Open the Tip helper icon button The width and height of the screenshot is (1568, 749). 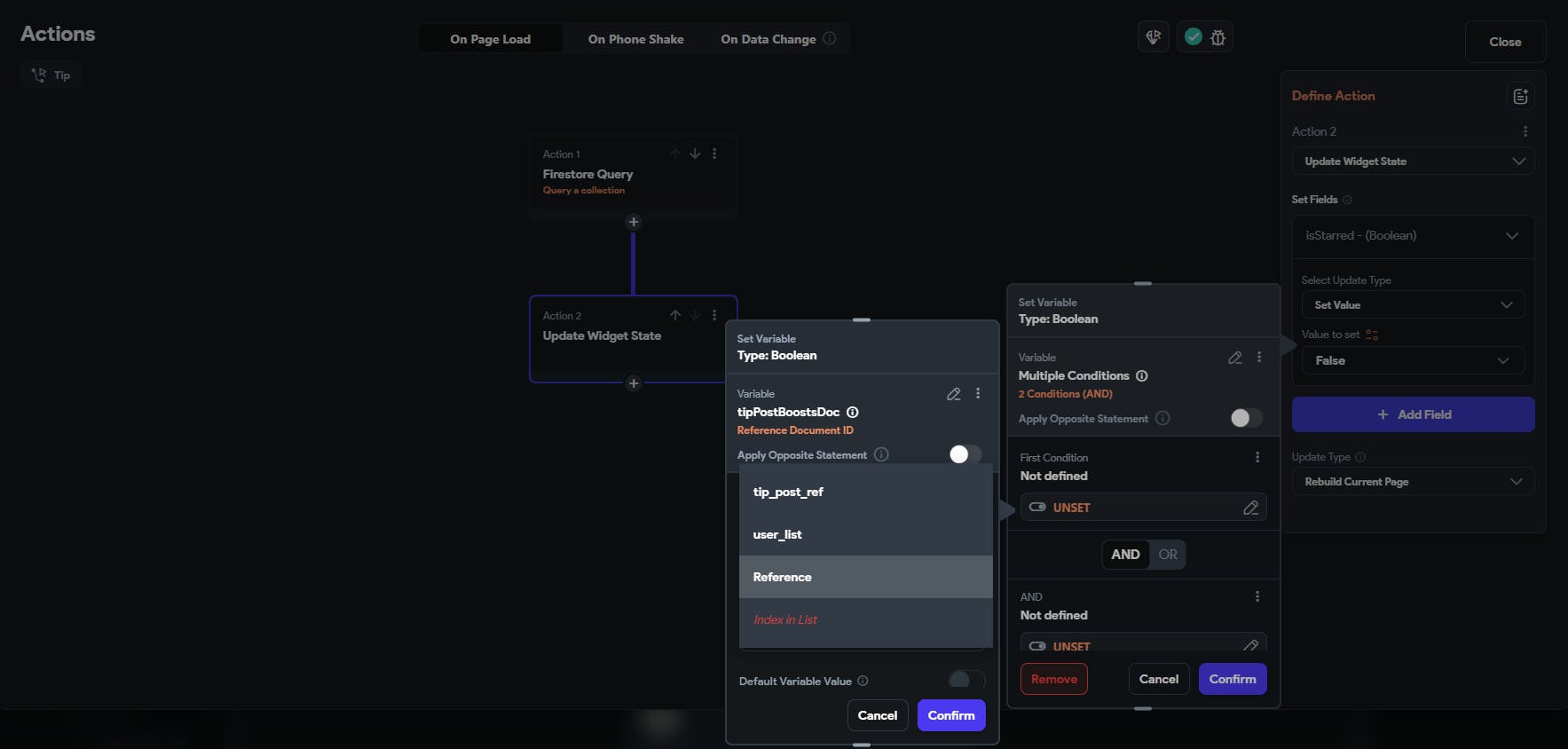(x=51, y=75)
